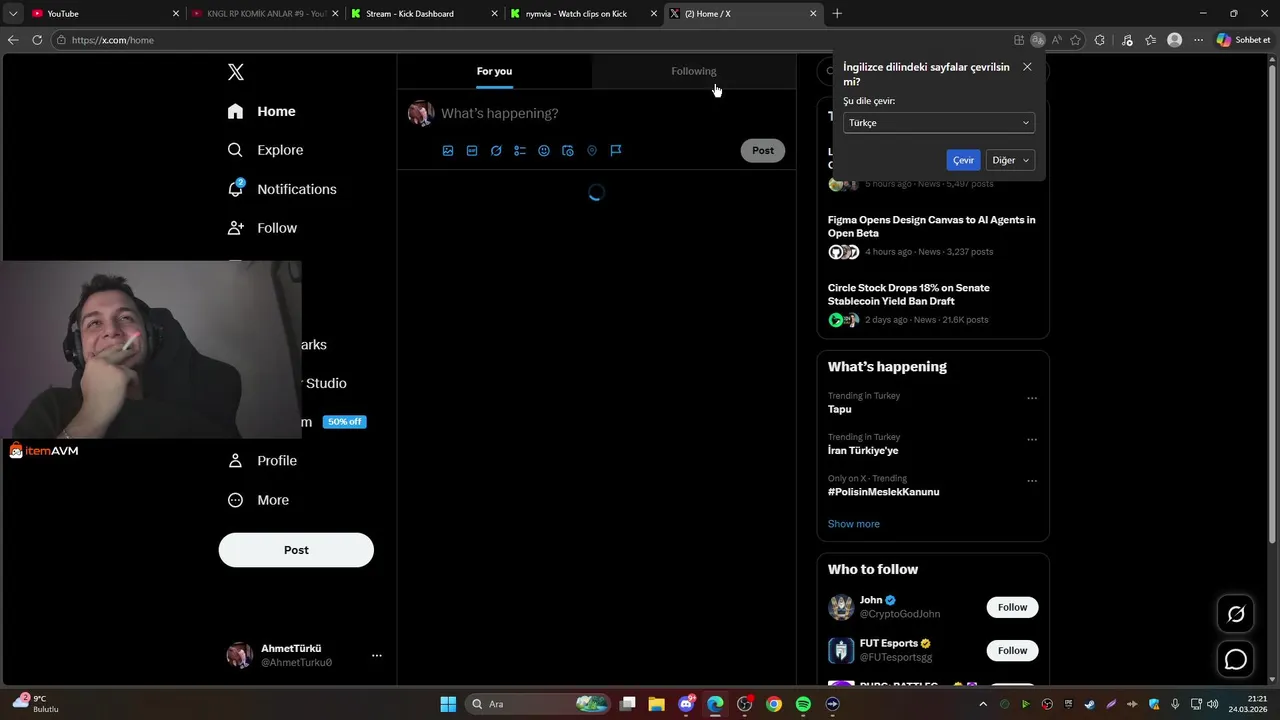Open Chrome from taskbar
This screenshot has height=720, width=1280.
774,704
